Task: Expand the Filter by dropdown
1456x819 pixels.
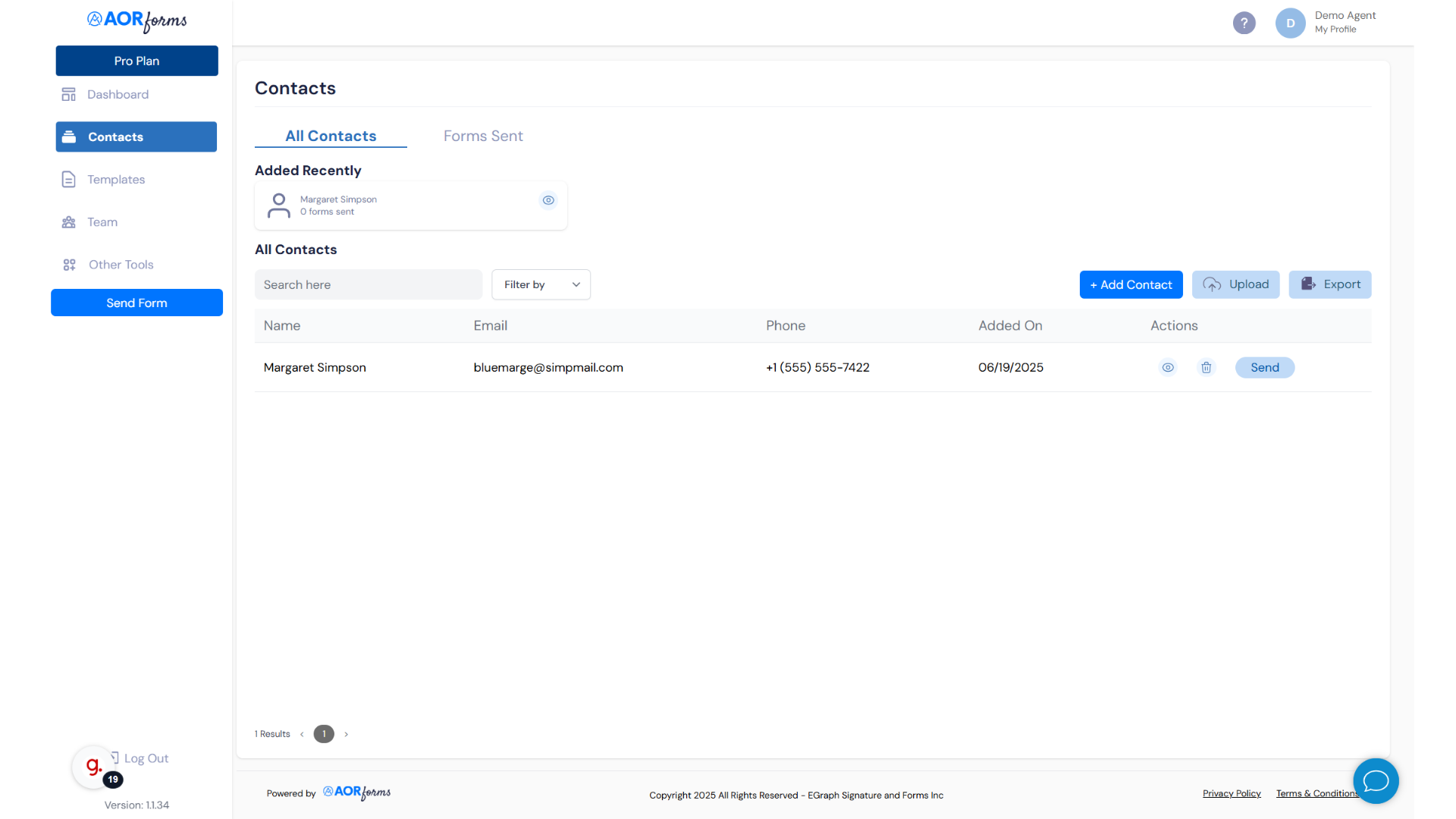Action: pyautogui.click(x=541, y=285)
